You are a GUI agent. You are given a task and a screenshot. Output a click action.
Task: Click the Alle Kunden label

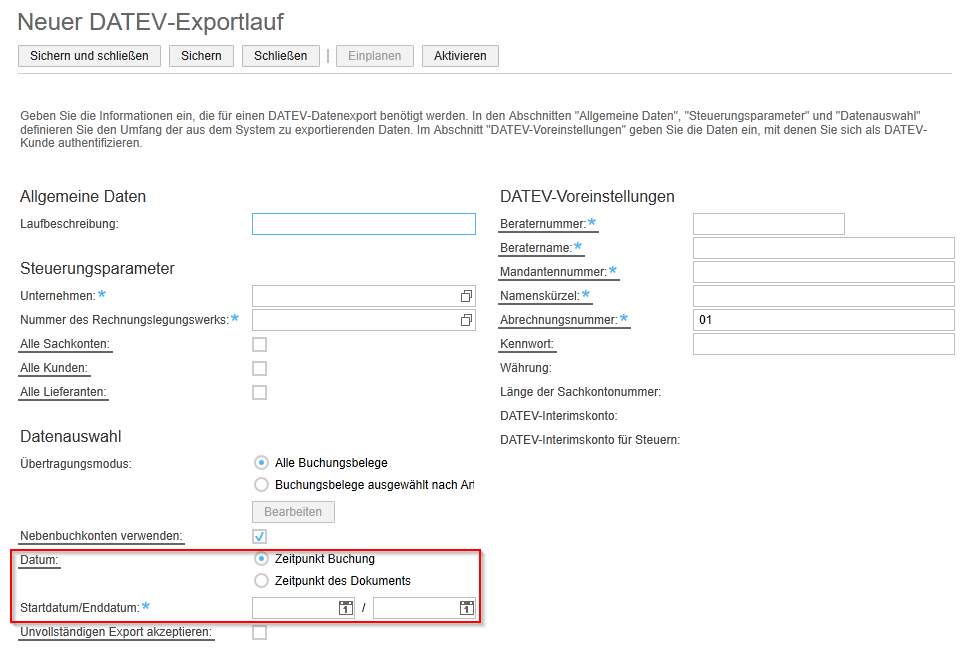coord(54,368)
